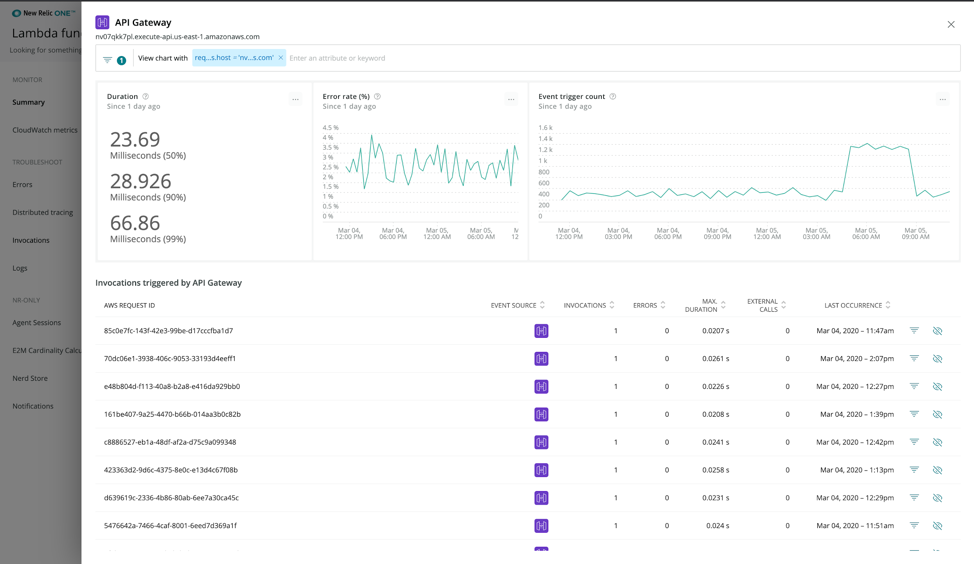Click the event source icon for c8886527 request

pos(541,442)
